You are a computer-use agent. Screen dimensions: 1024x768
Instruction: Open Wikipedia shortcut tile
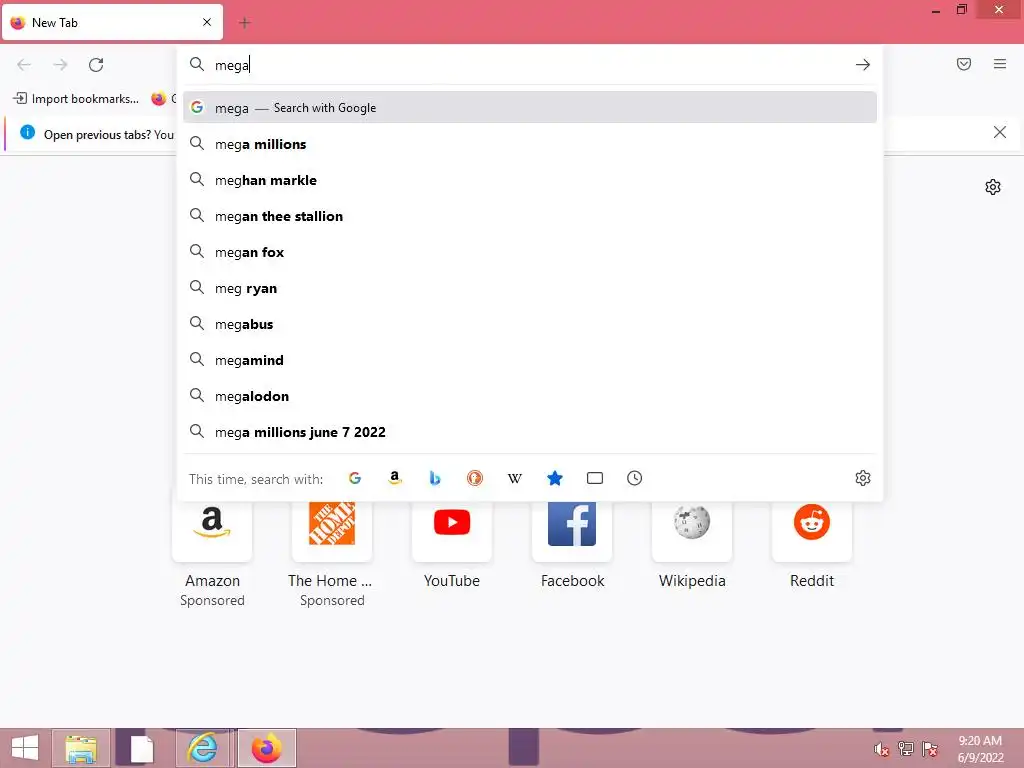[x=692, y=530]
